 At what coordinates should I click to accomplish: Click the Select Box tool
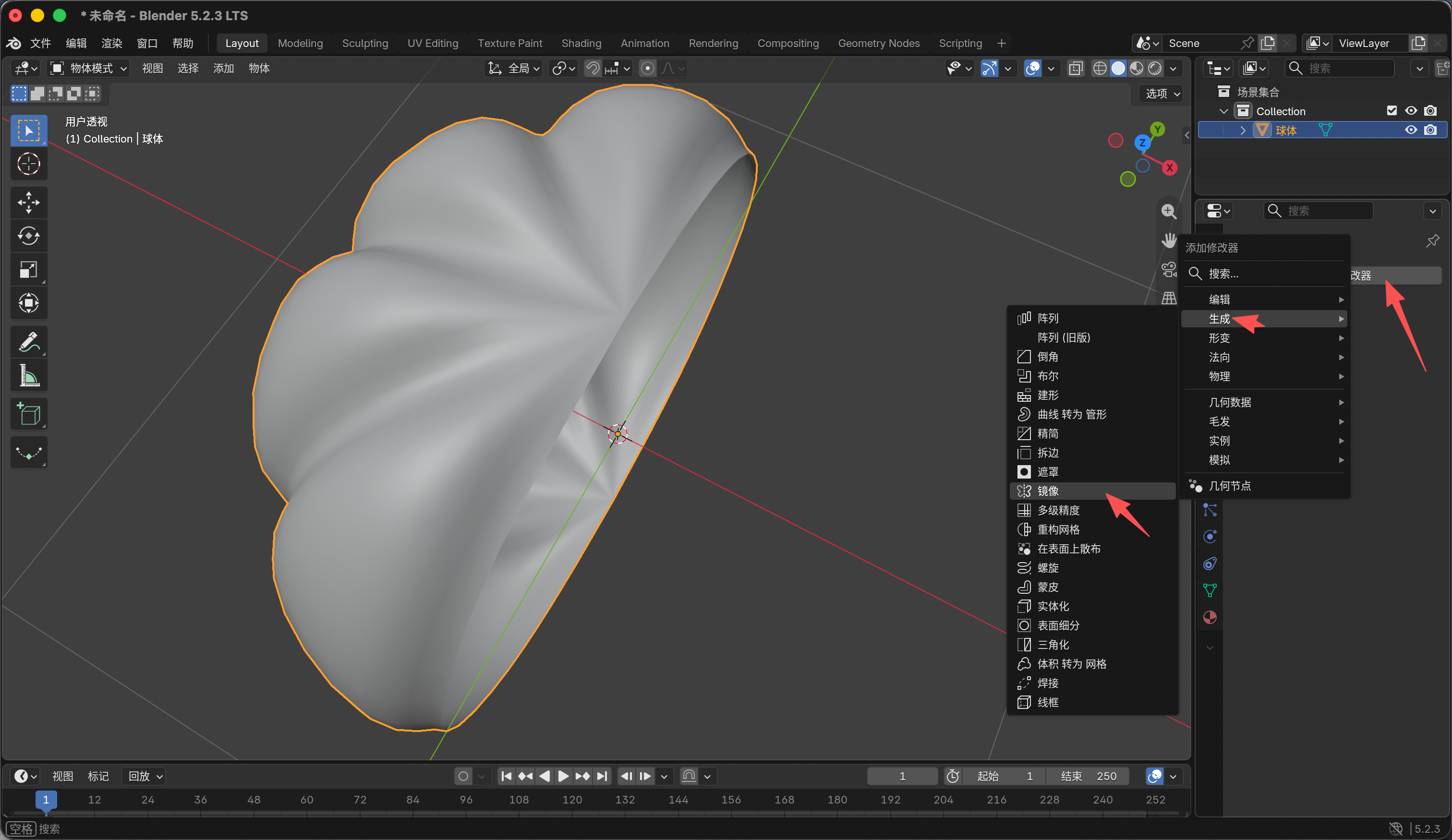pos(29,130)
